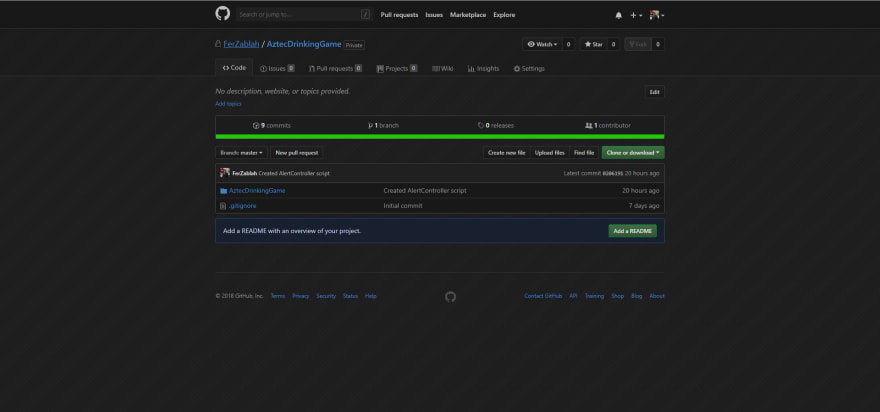The height and width of the screenshot is (412, 880).
Task: Open the .gitignore file
Action: click(x=242, y=206)
